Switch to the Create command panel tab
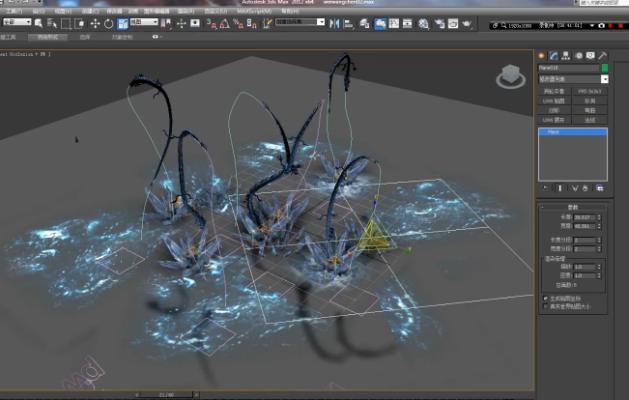The width and height of the screenshot is (629, 400). point(542,56)
